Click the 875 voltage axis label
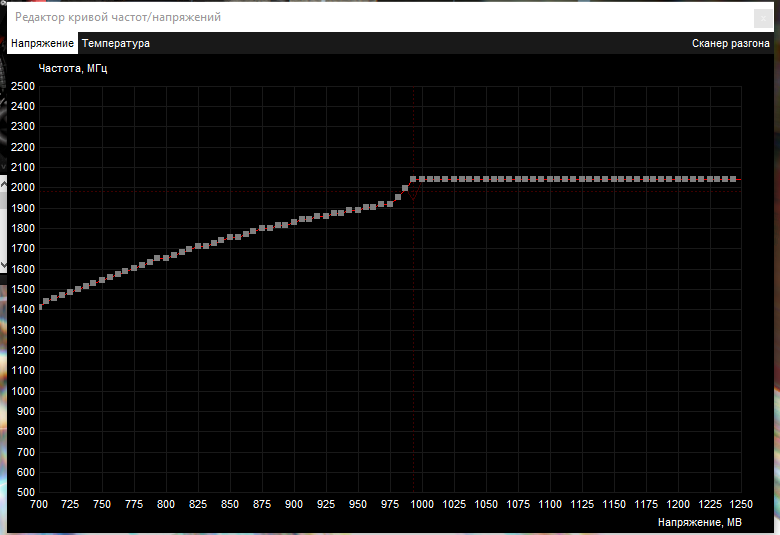Screen dimensions: 780x535 pos(262,504)
